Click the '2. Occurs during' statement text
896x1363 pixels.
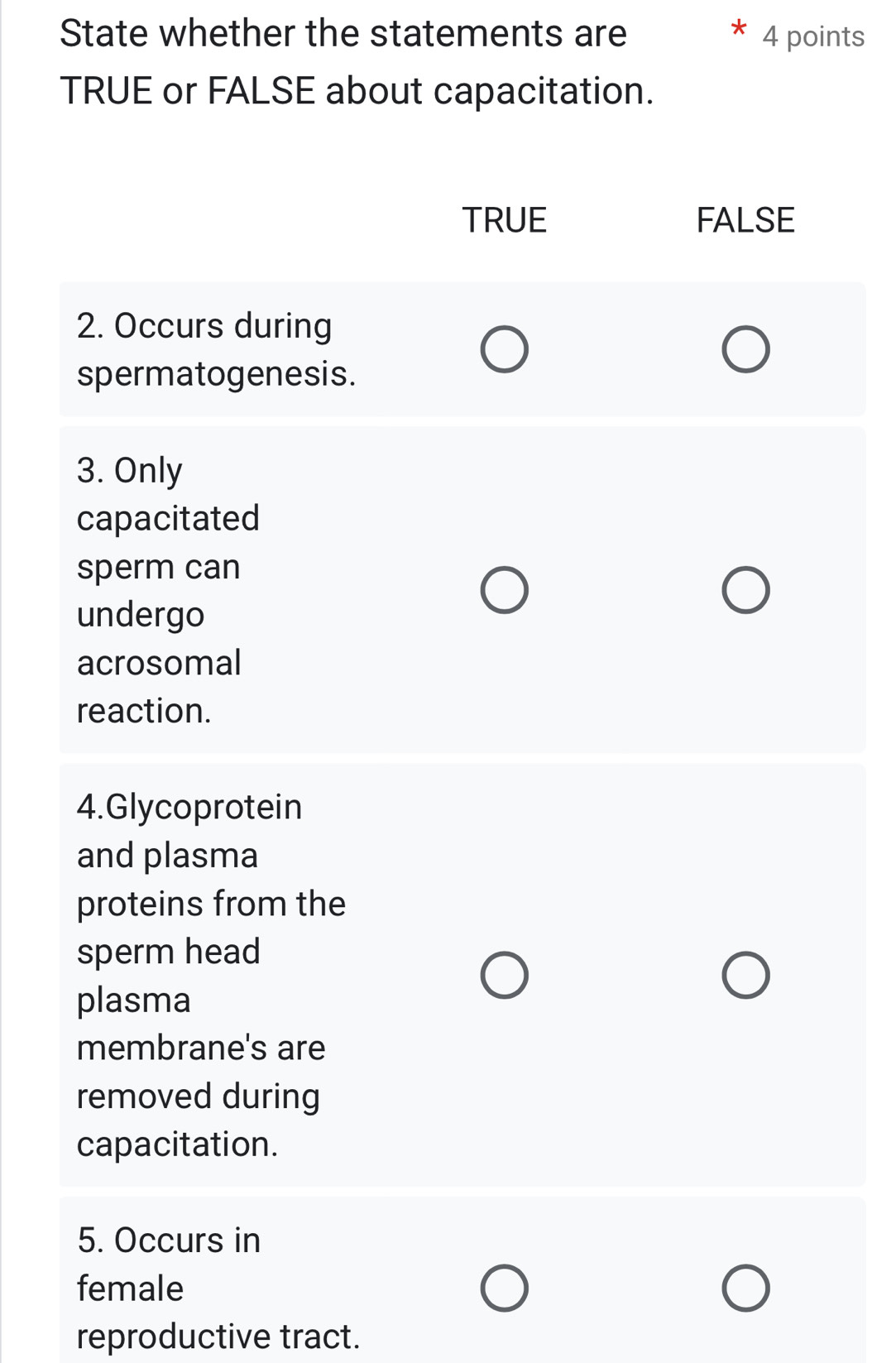pos(204,326)
